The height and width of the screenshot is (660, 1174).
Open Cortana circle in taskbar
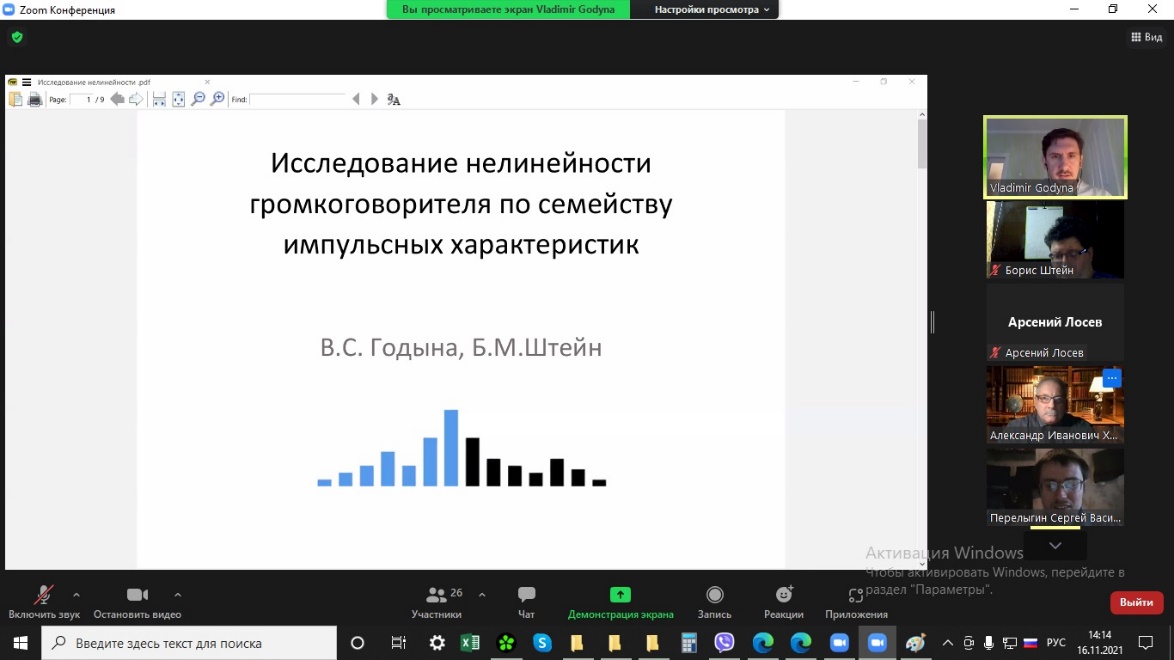click(357, 643)
